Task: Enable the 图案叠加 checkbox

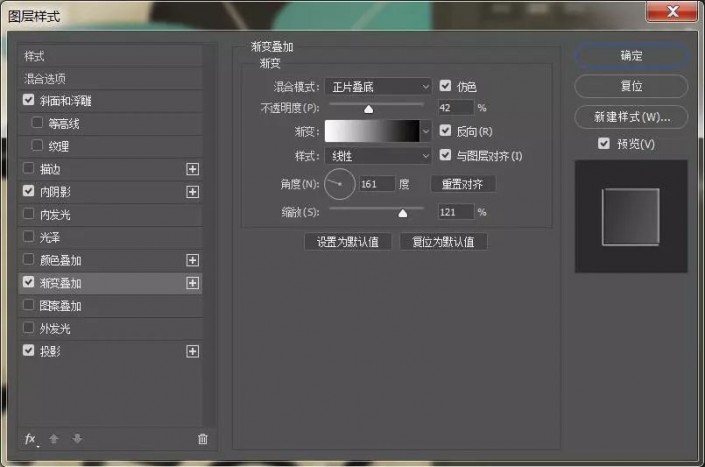Action: click(x=28, y=305)
